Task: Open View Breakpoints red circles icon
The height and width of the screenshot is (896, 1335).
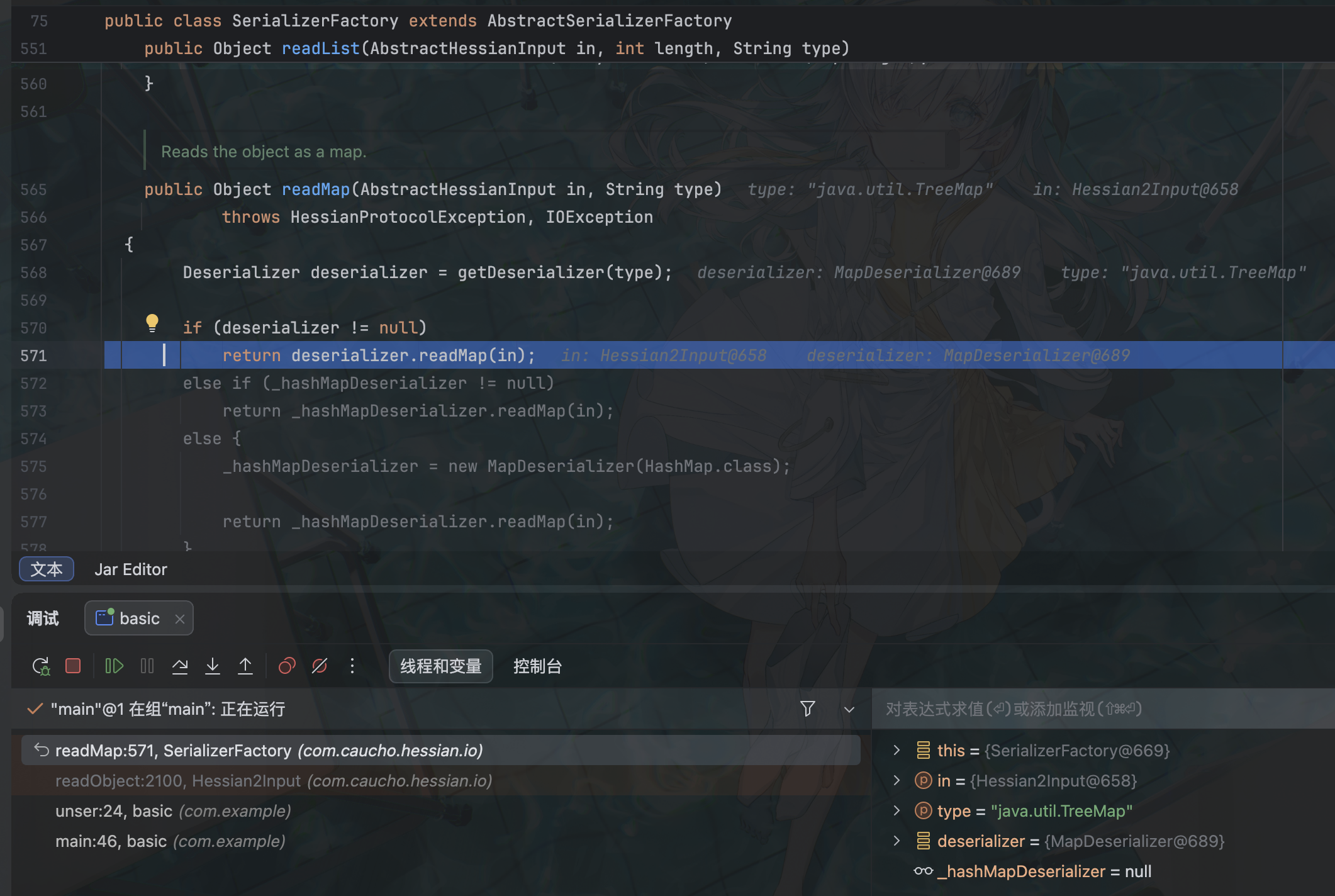Action: click(287, 666)
